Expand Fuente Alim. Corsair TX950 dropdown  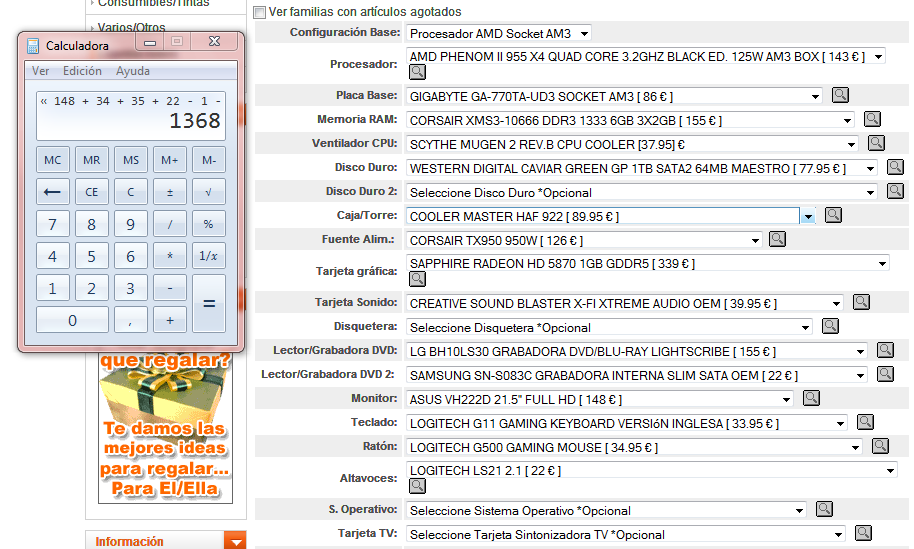584,240
